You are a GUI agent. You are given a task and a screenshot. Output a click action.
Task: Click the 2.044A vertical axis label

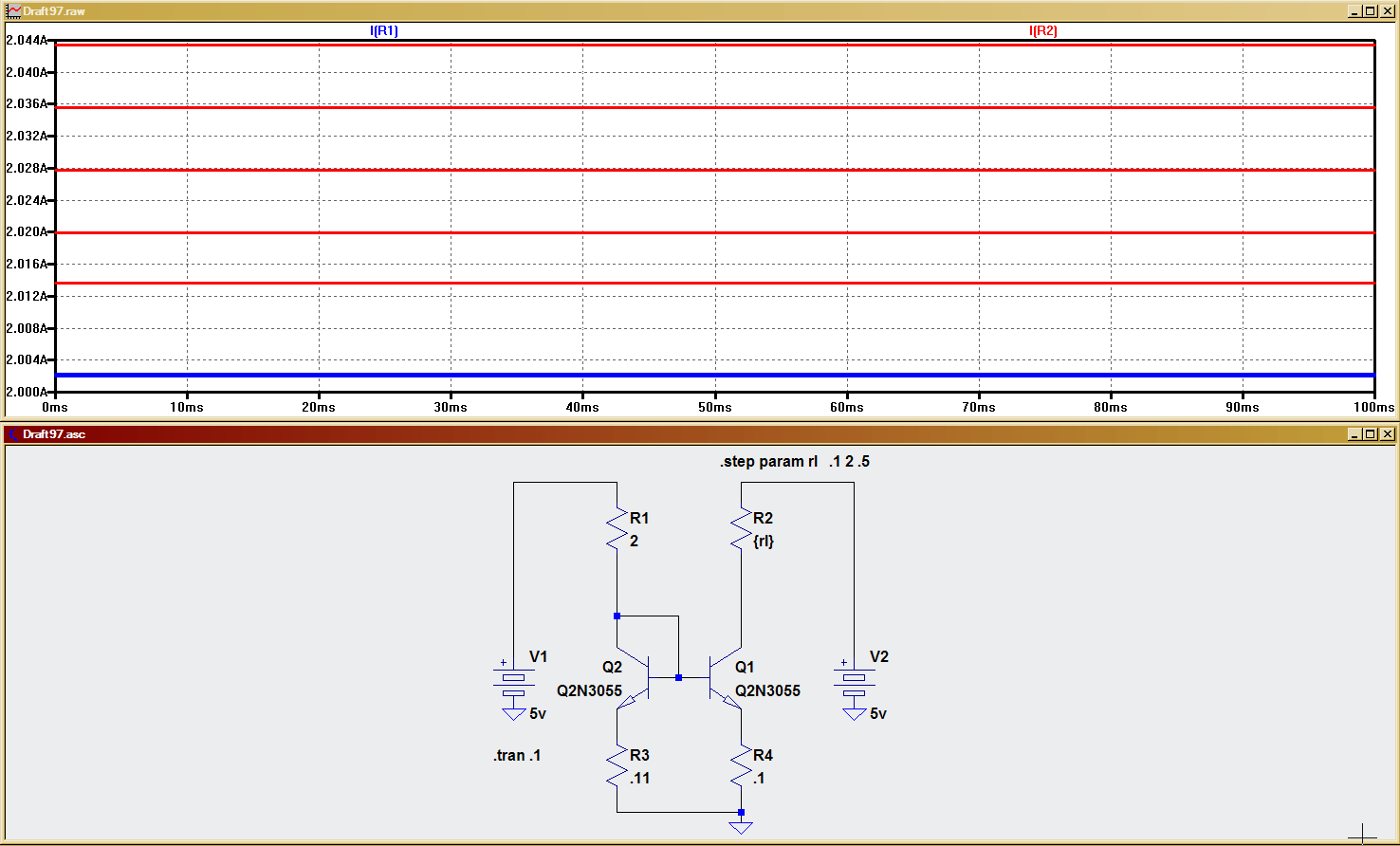[26, 41]
